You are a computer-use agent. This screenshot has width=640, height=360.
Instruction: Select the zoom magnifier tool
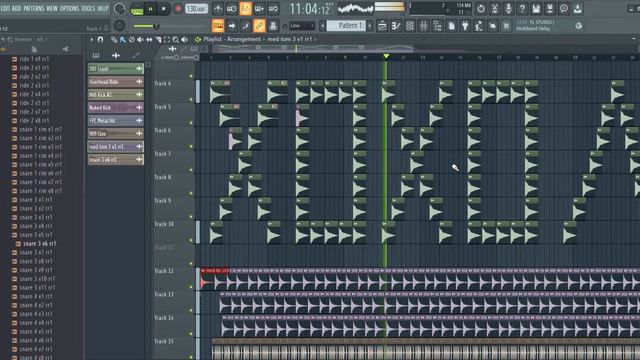pyautogui.click(x=176, y=40)
